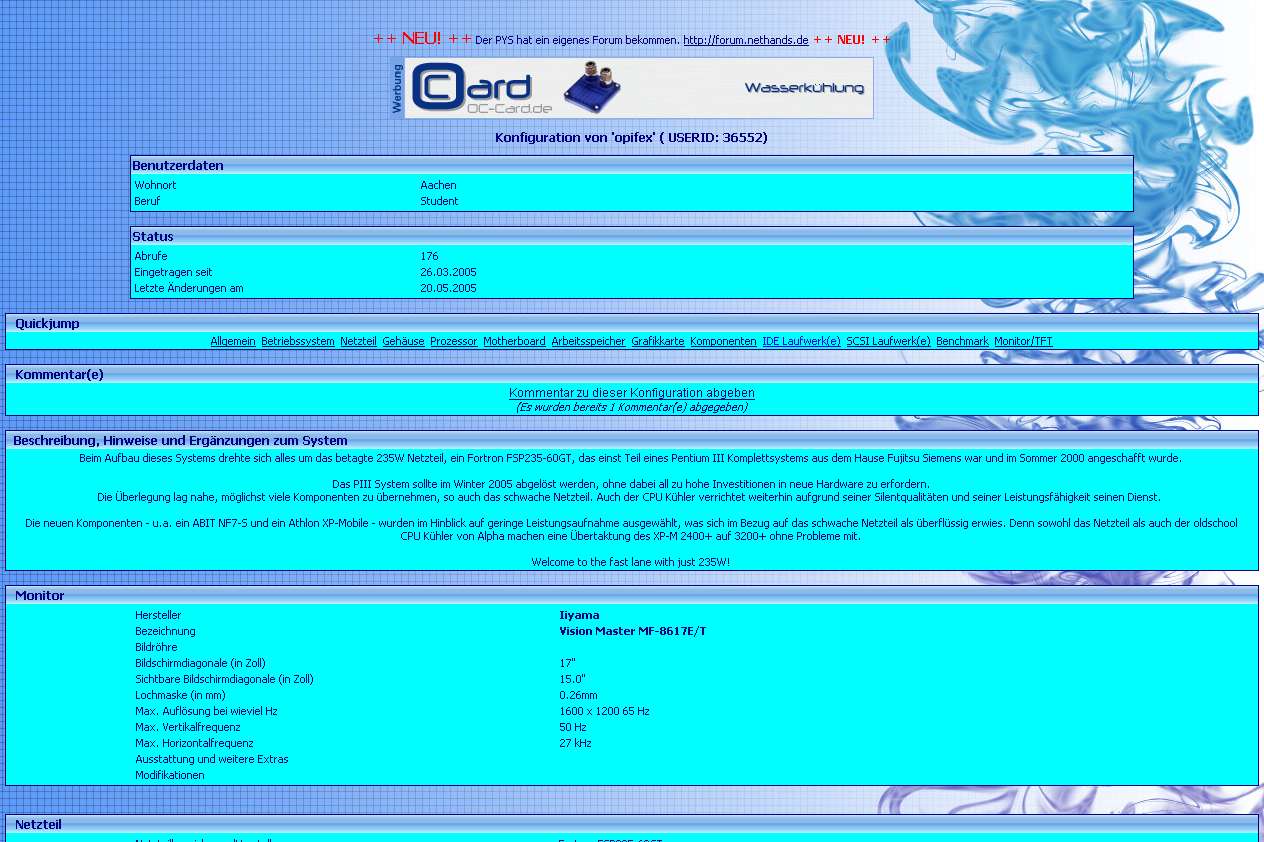The width and height of the screenshot is (1264, 842).
Task: Select the Beruf value 'Student'
Action: pos(439,201)
